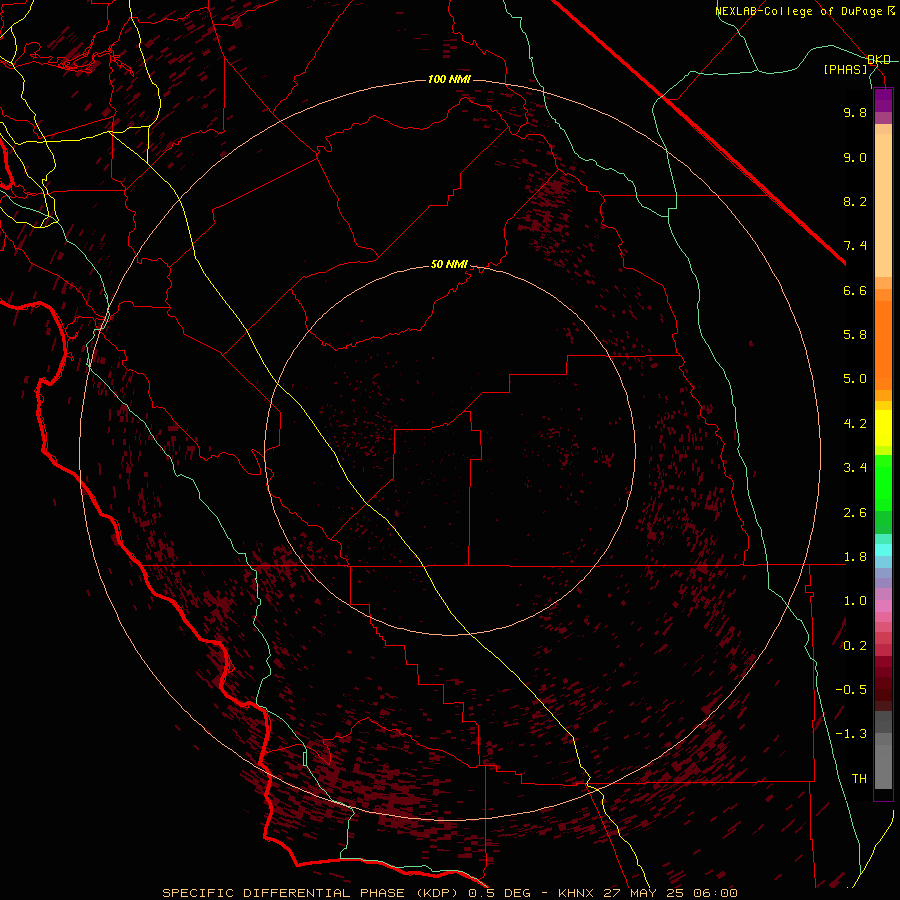Click the 3.4 scale value
Image resolution: width=900 pixels, height=900 pixels.
click(x=855, y=468)
